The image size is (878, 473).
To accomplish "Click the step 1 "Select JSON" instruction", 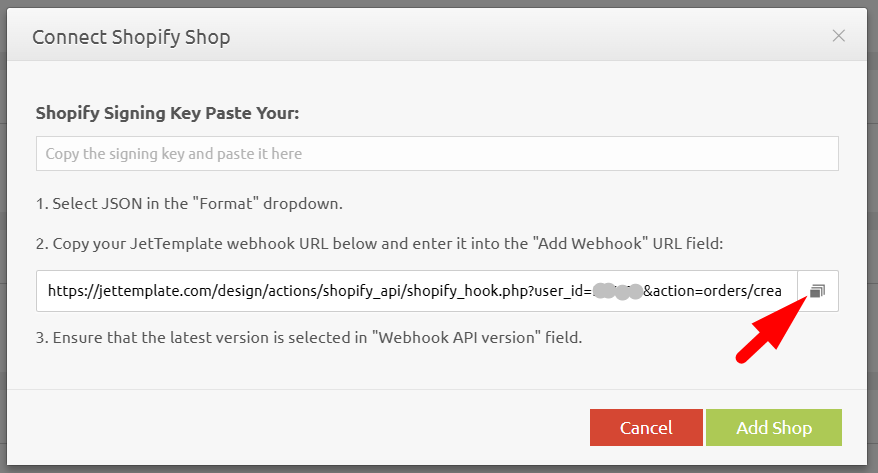I will tap(189, 204).
